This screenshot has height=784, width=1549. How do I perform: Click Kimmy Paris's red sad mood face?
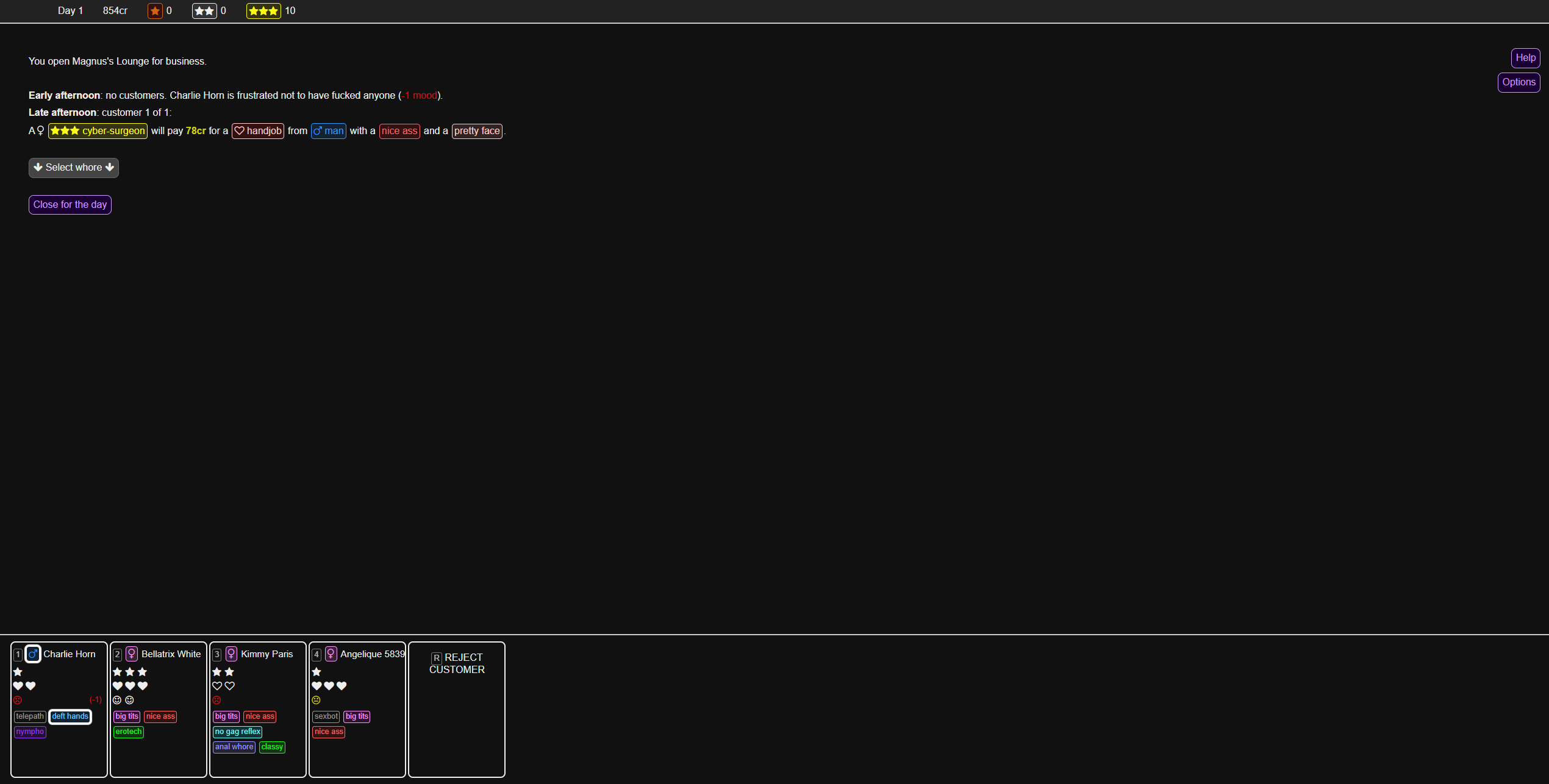pos(216,700)
